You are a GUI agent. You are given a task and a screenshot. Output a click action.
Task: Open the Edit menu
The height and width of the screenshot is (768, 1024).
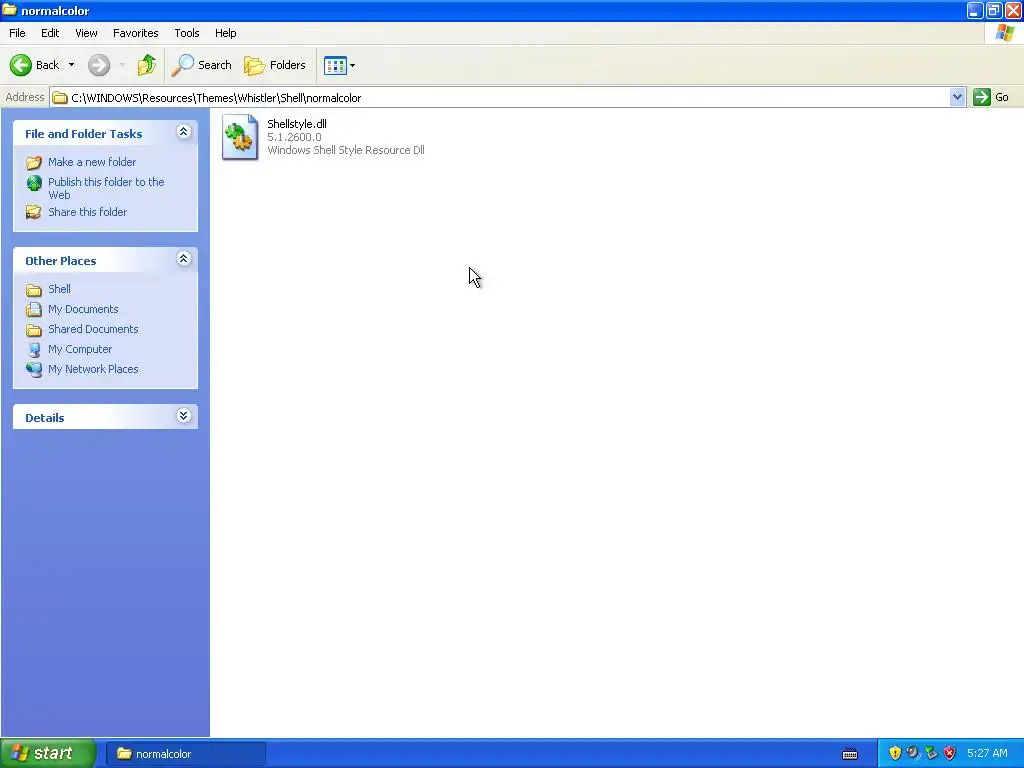50,33
